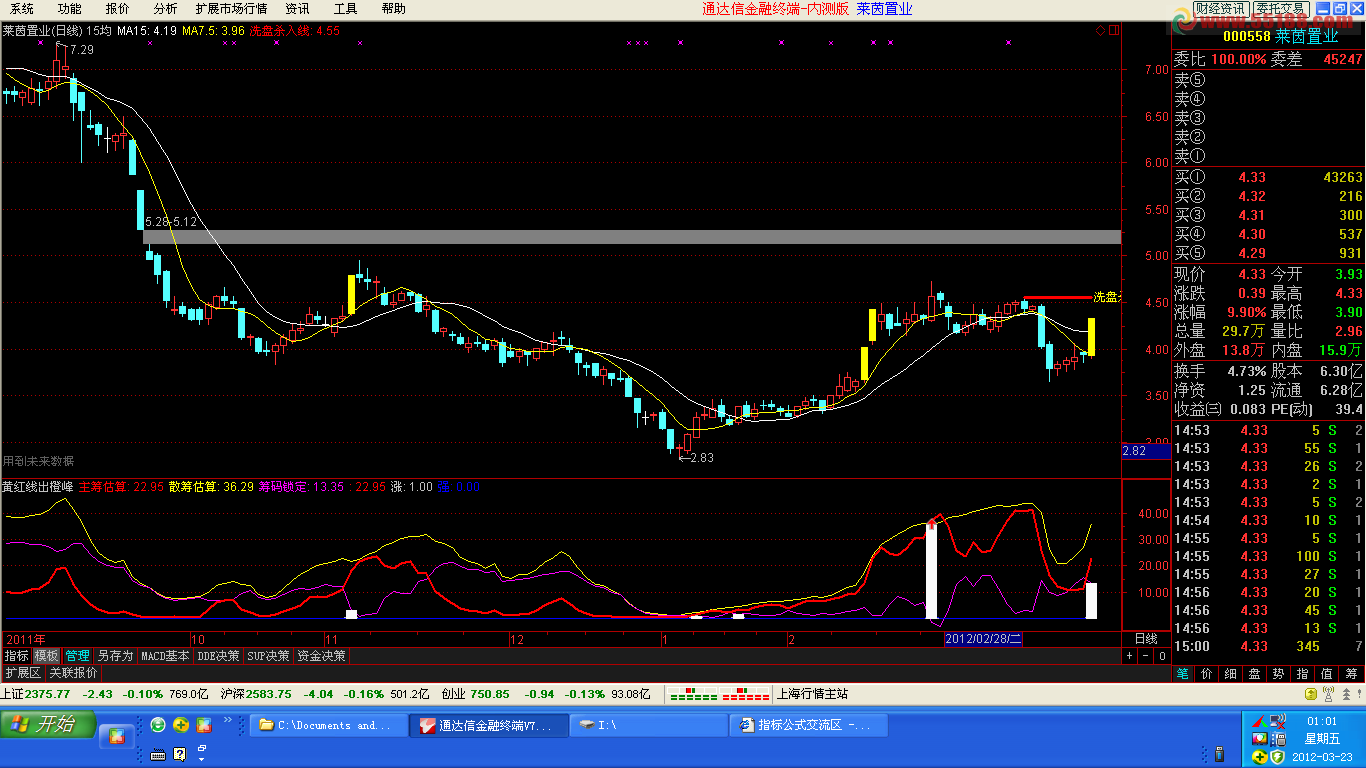The image size is (1366, 768).
Task: Open the 日线 period selector
Action: (x=1145, y=638)
